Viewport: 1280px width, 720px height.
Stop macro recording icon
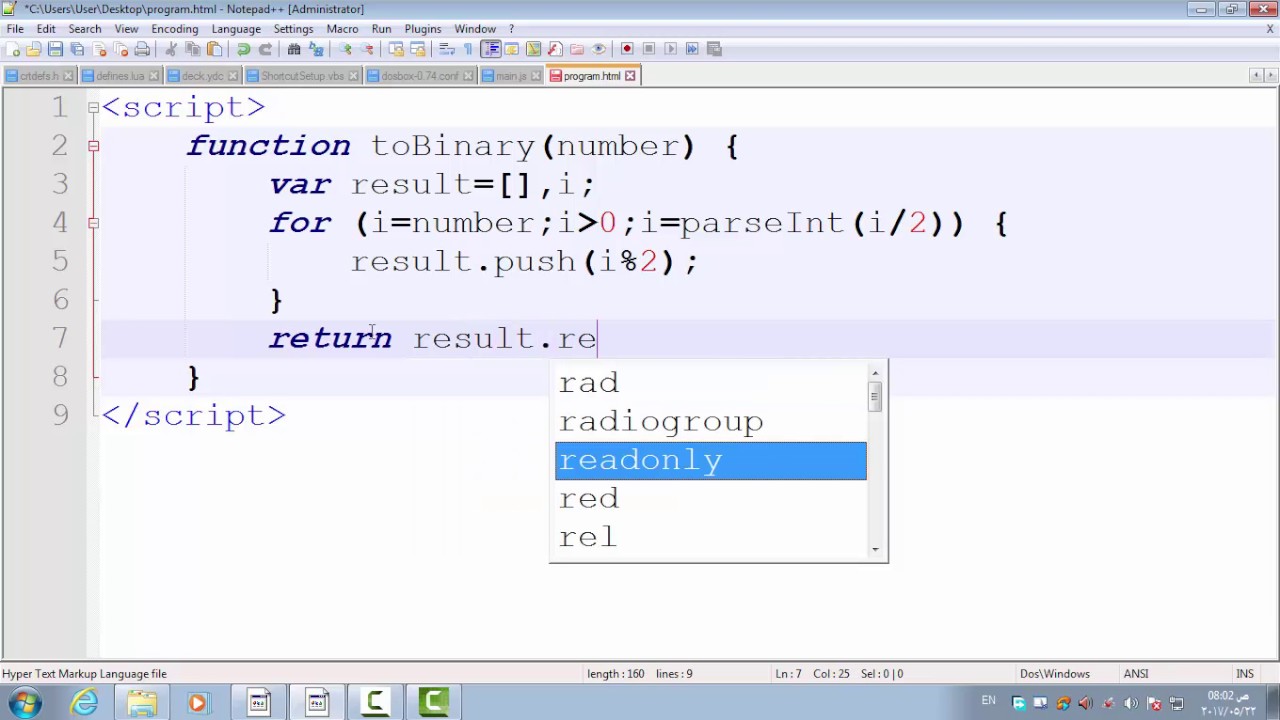(x=649, y=49)
